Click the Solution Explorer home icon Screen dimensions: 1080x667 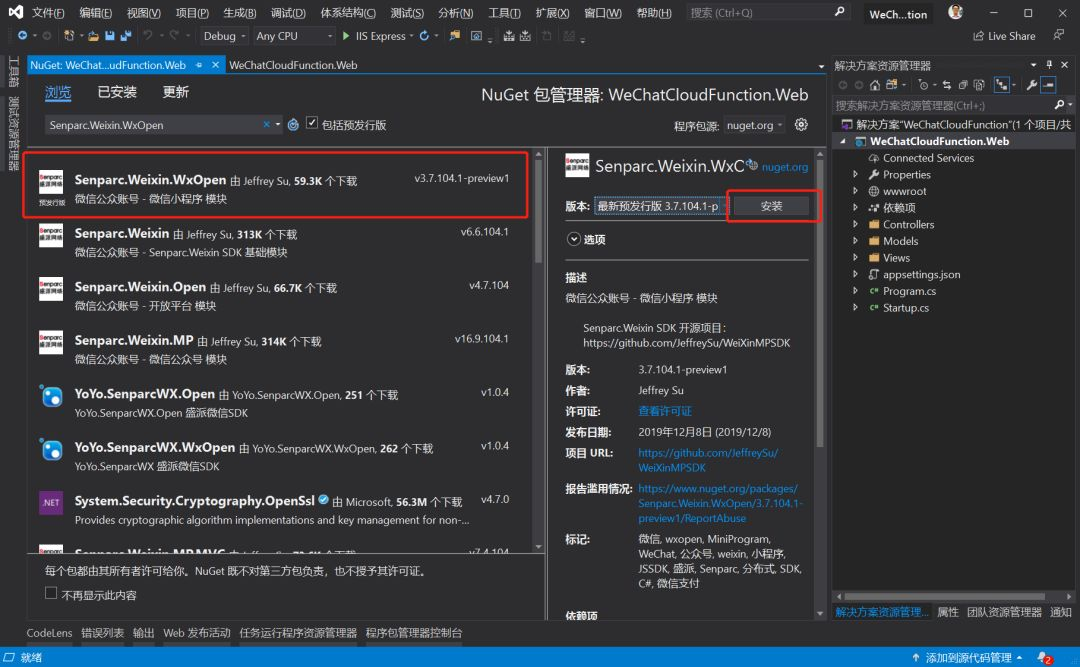click(x=875, y=85)
